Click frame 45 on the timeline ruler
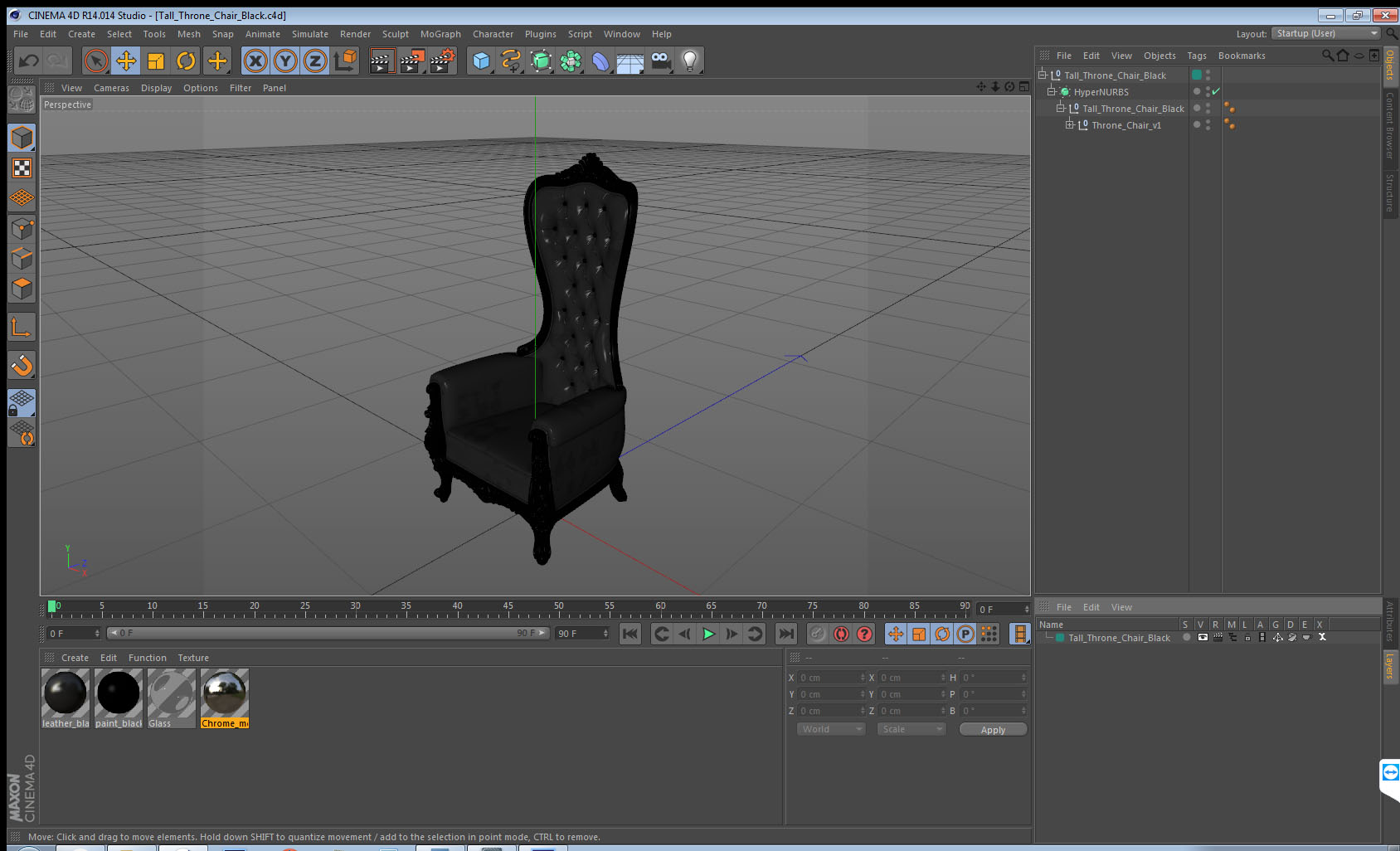 point(508,607)
